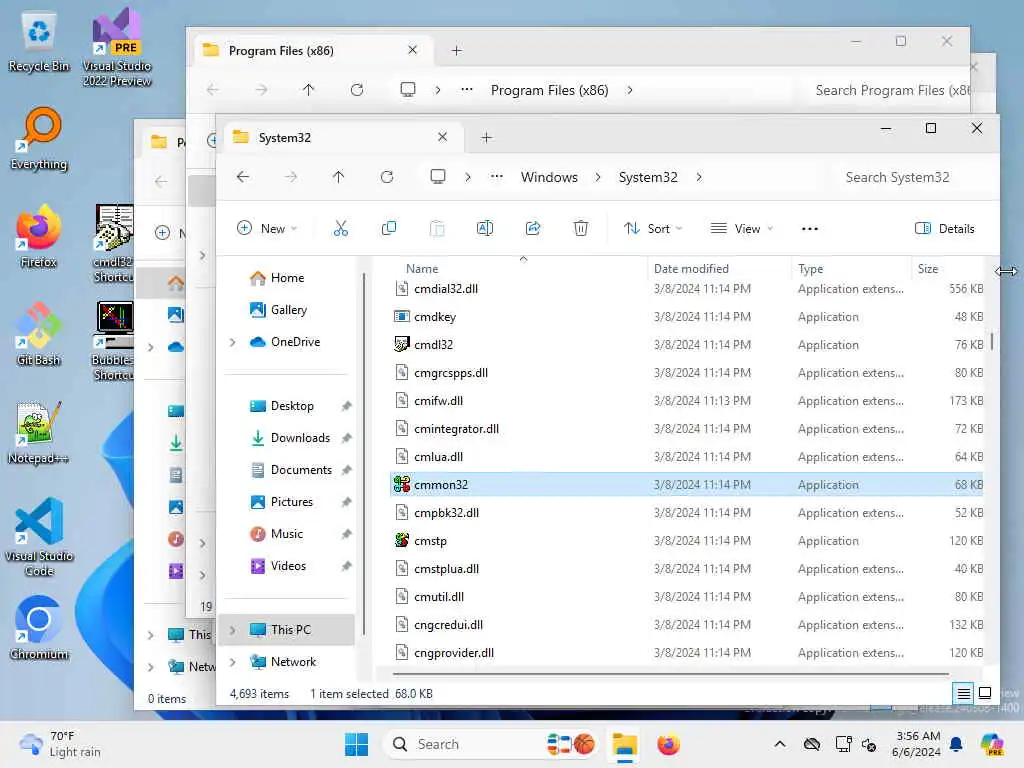Select the Recycle Bin desktop icon

(x=39, y=42)
